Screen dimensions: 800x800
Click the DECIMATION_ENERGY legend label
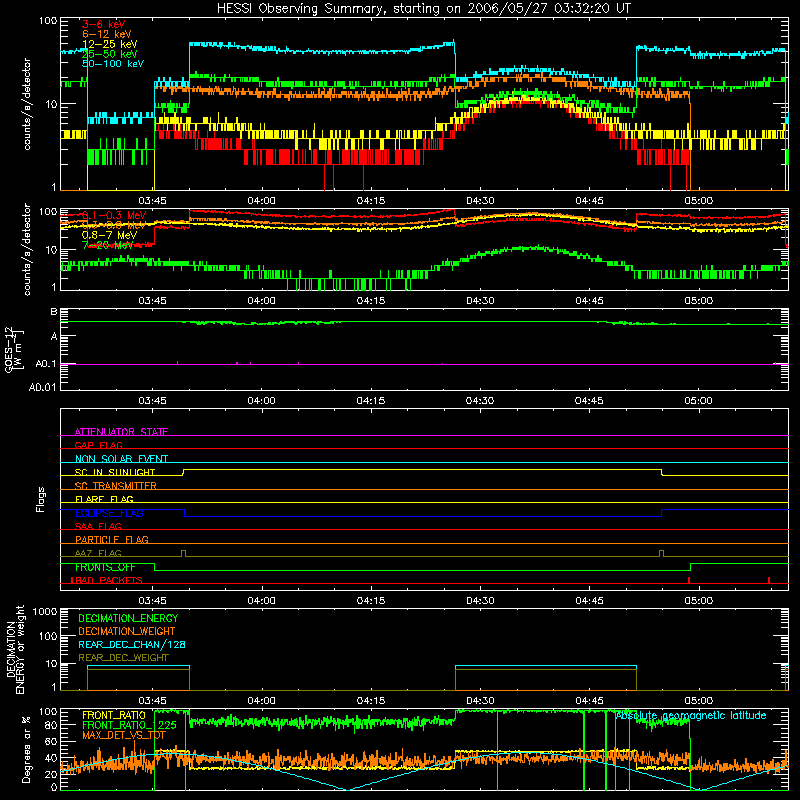[x=128, y=618]
